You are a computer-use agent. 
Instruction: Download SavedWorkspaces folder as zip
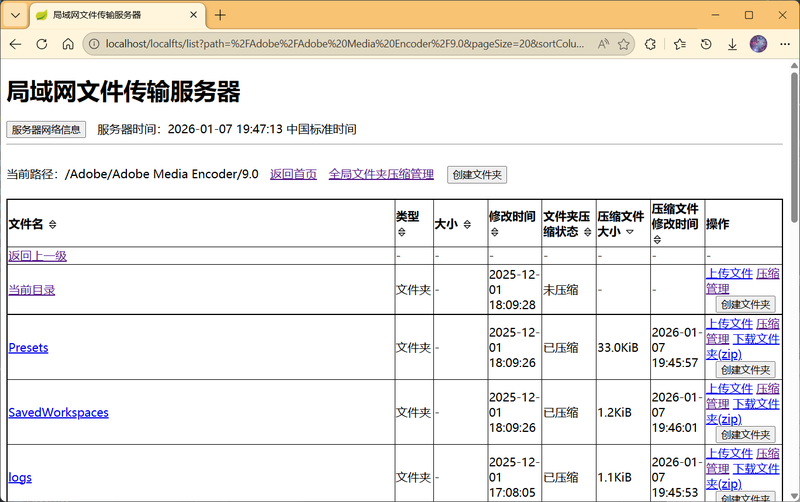point(756,404)
